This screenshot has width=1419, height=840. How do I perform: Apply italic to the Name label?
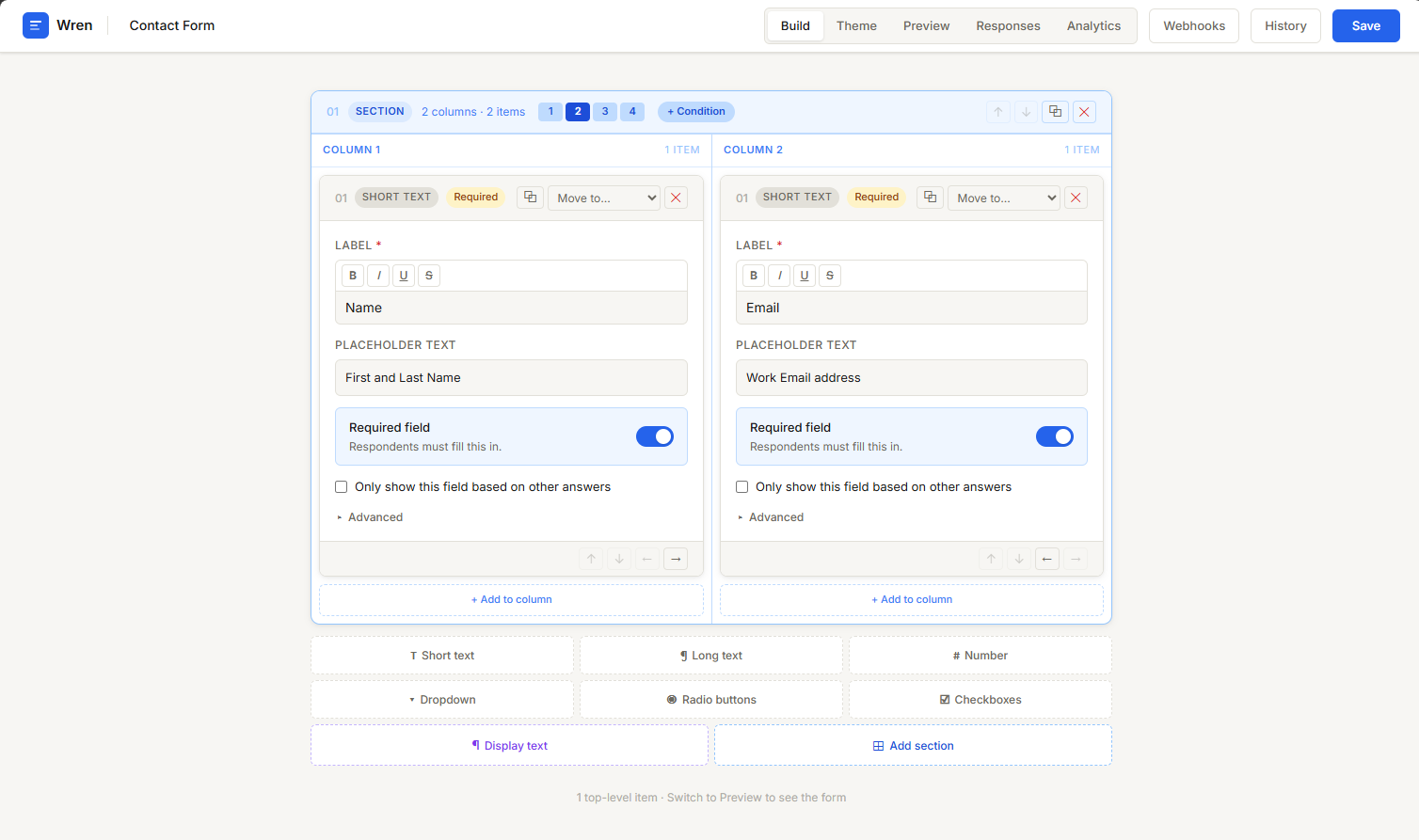378,276
